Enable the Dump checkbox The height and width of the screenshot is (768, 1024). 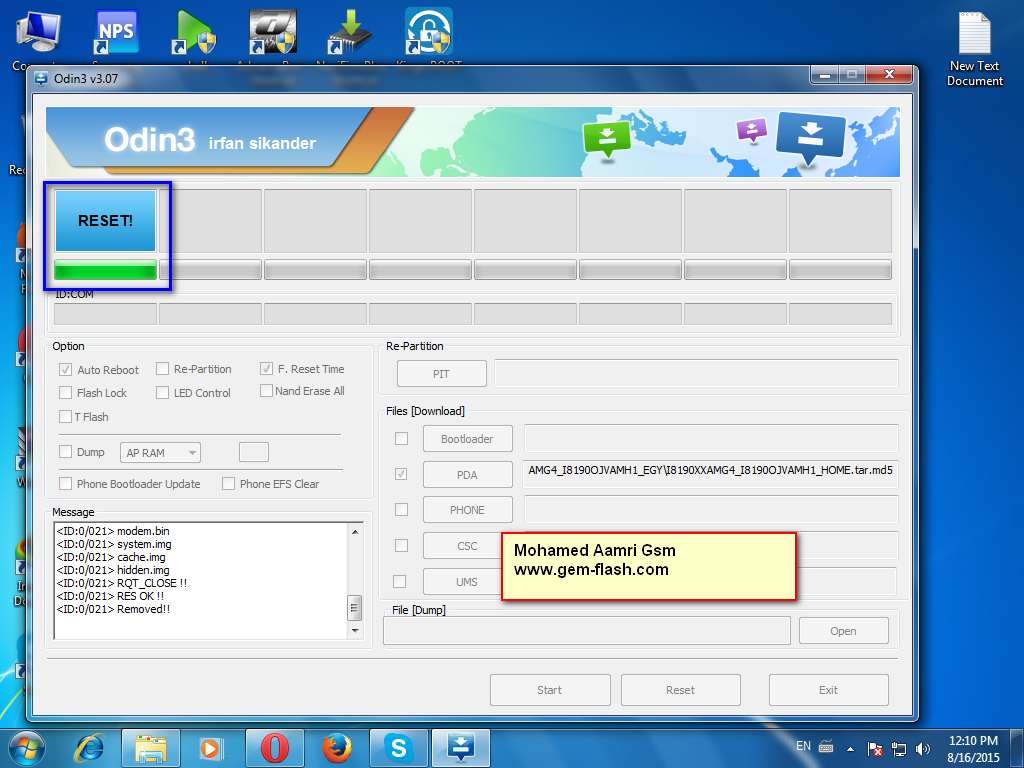[65, 452]
